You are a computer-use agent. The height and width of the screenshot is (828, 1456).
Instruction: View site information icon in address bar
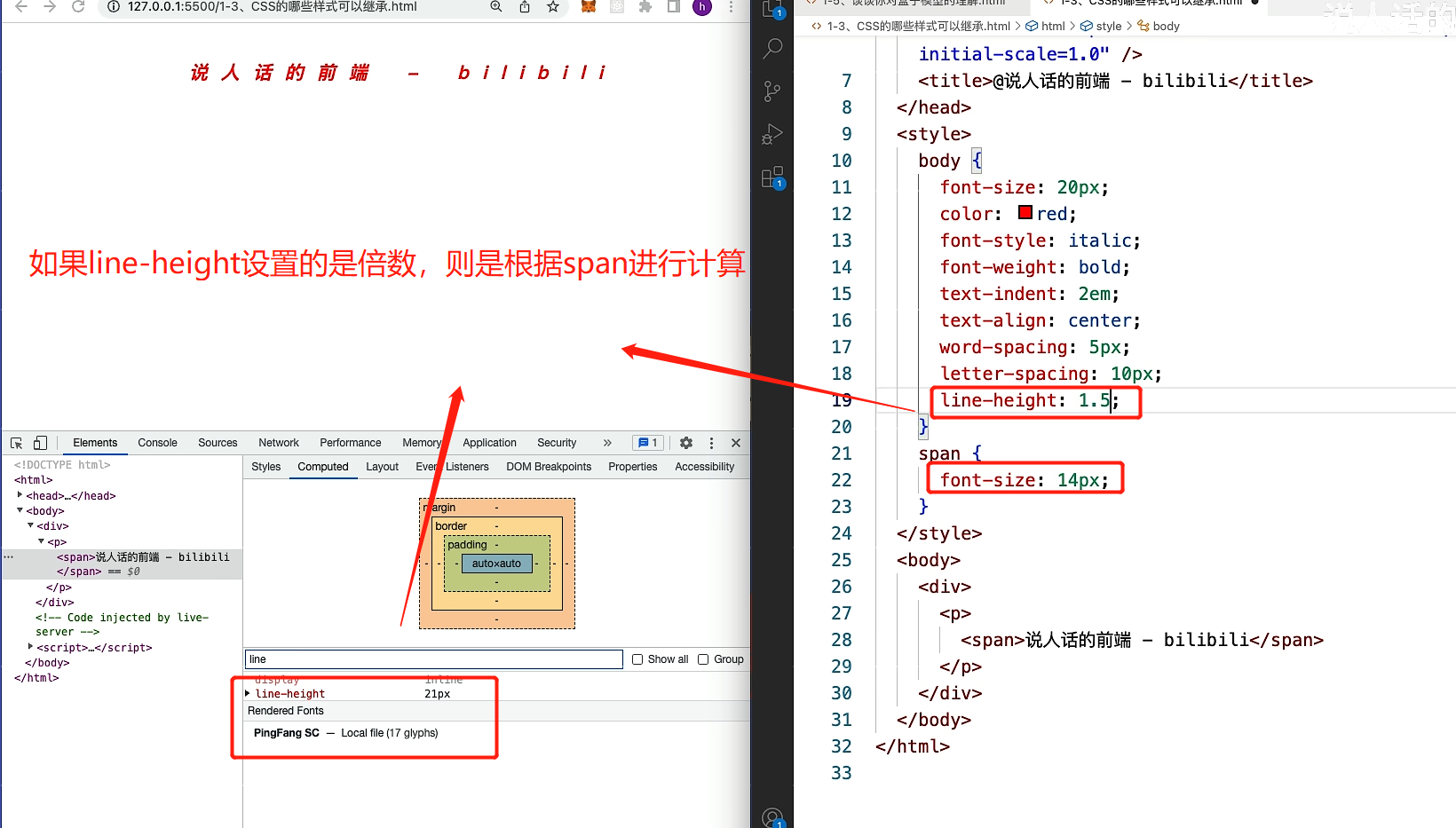tap(114, 6)
